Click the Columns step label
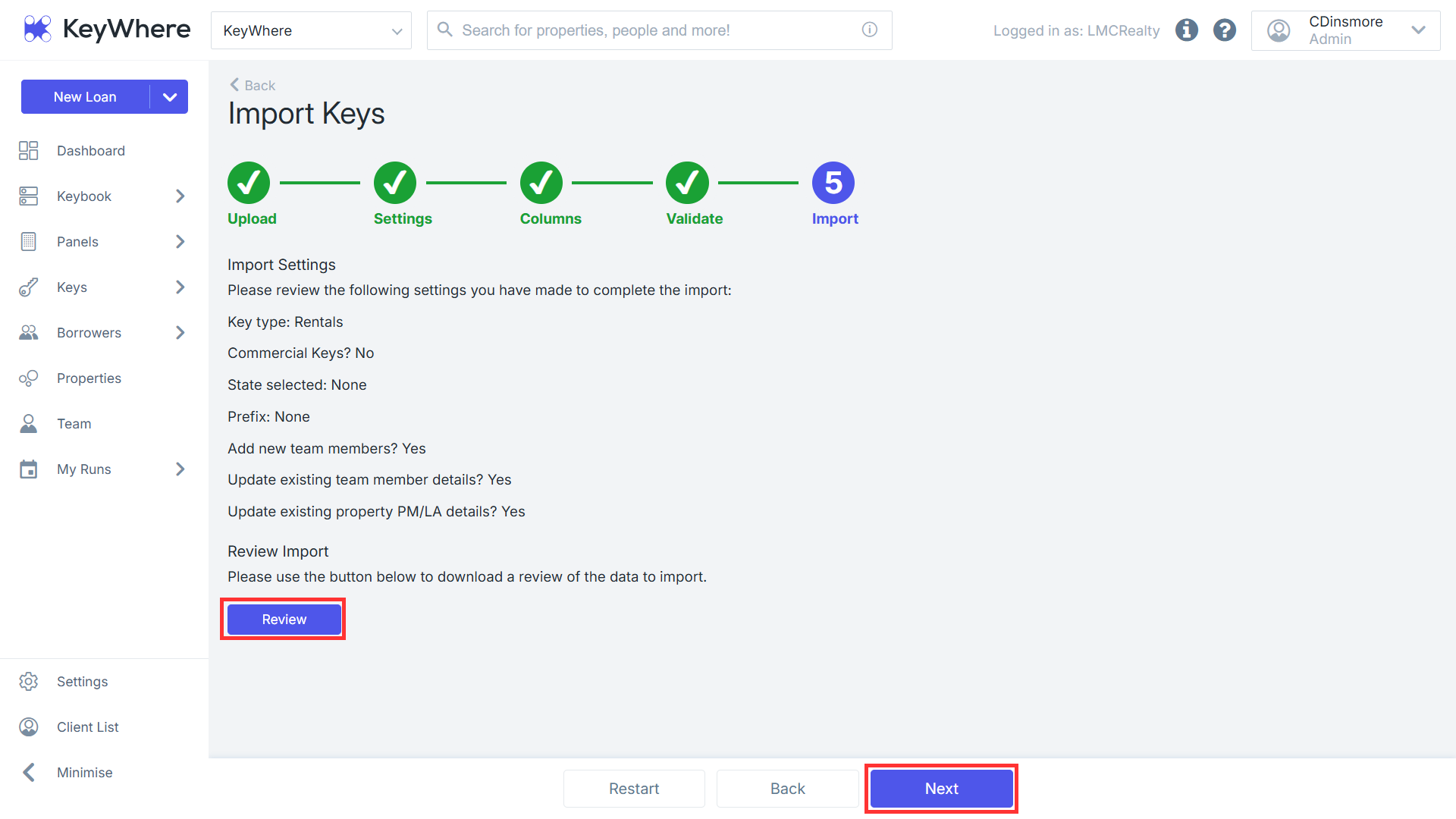Viewport: 1456px width, 819px height. [551, 218]
